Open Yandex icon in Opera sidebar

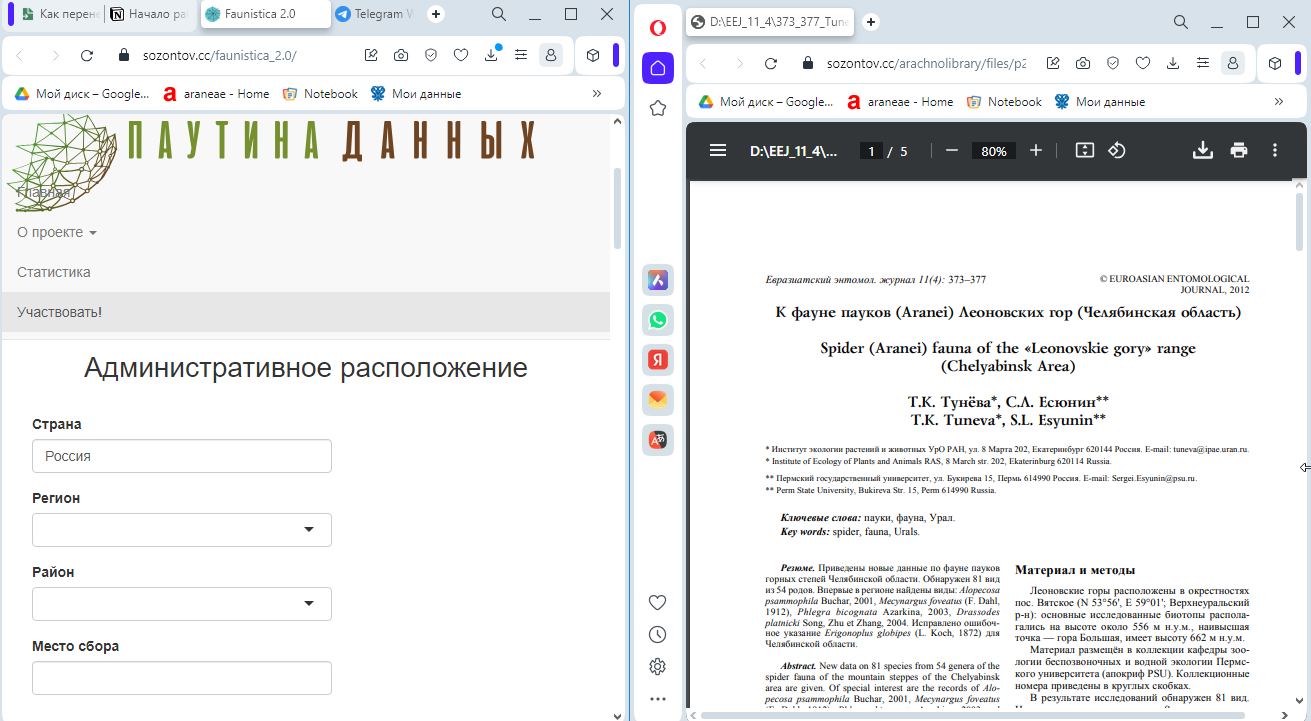coord(658,360)
